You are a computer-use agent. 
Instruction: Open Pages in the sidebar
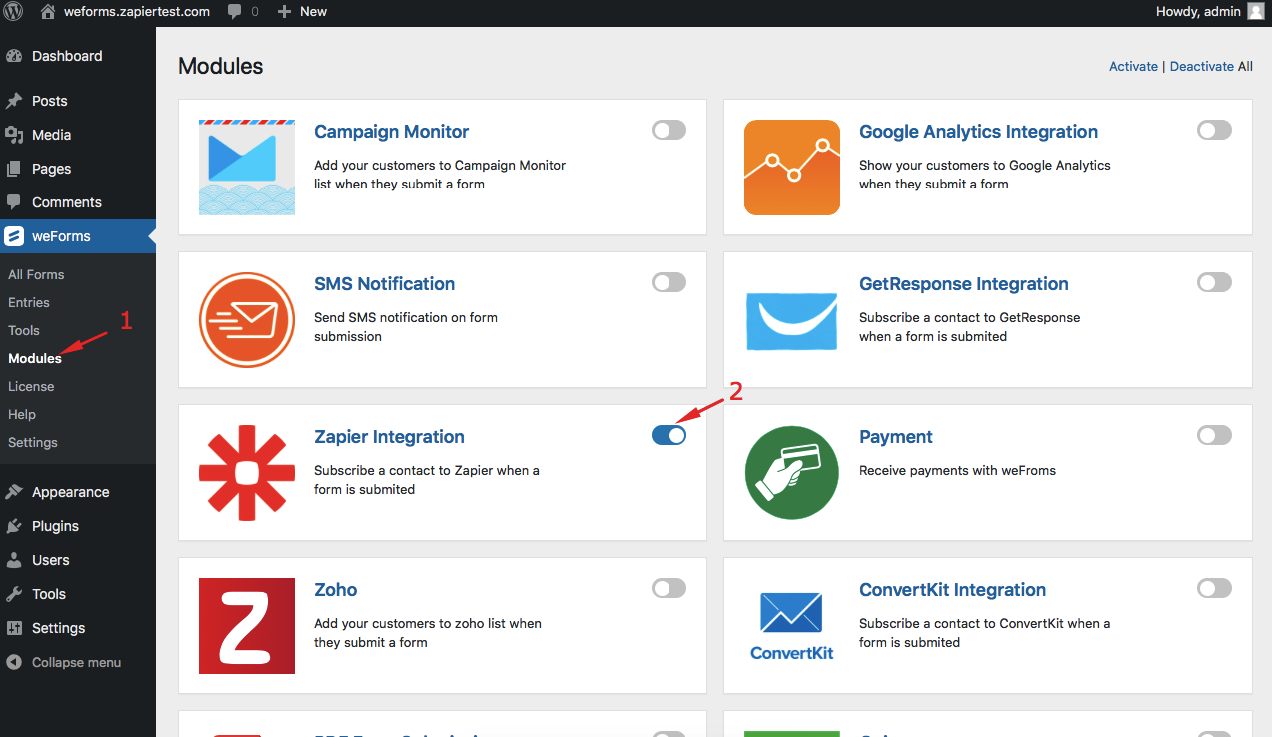[x=78, y=169]
